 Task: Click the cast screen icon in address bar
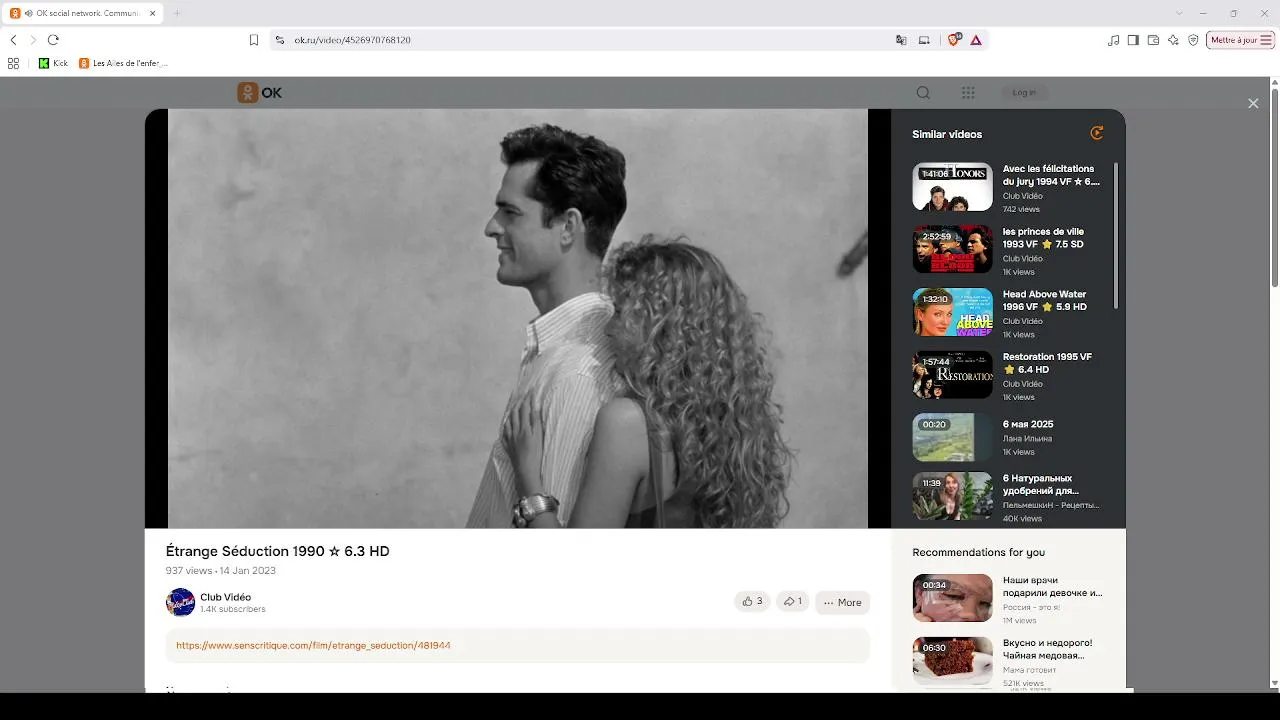point(924,40)
